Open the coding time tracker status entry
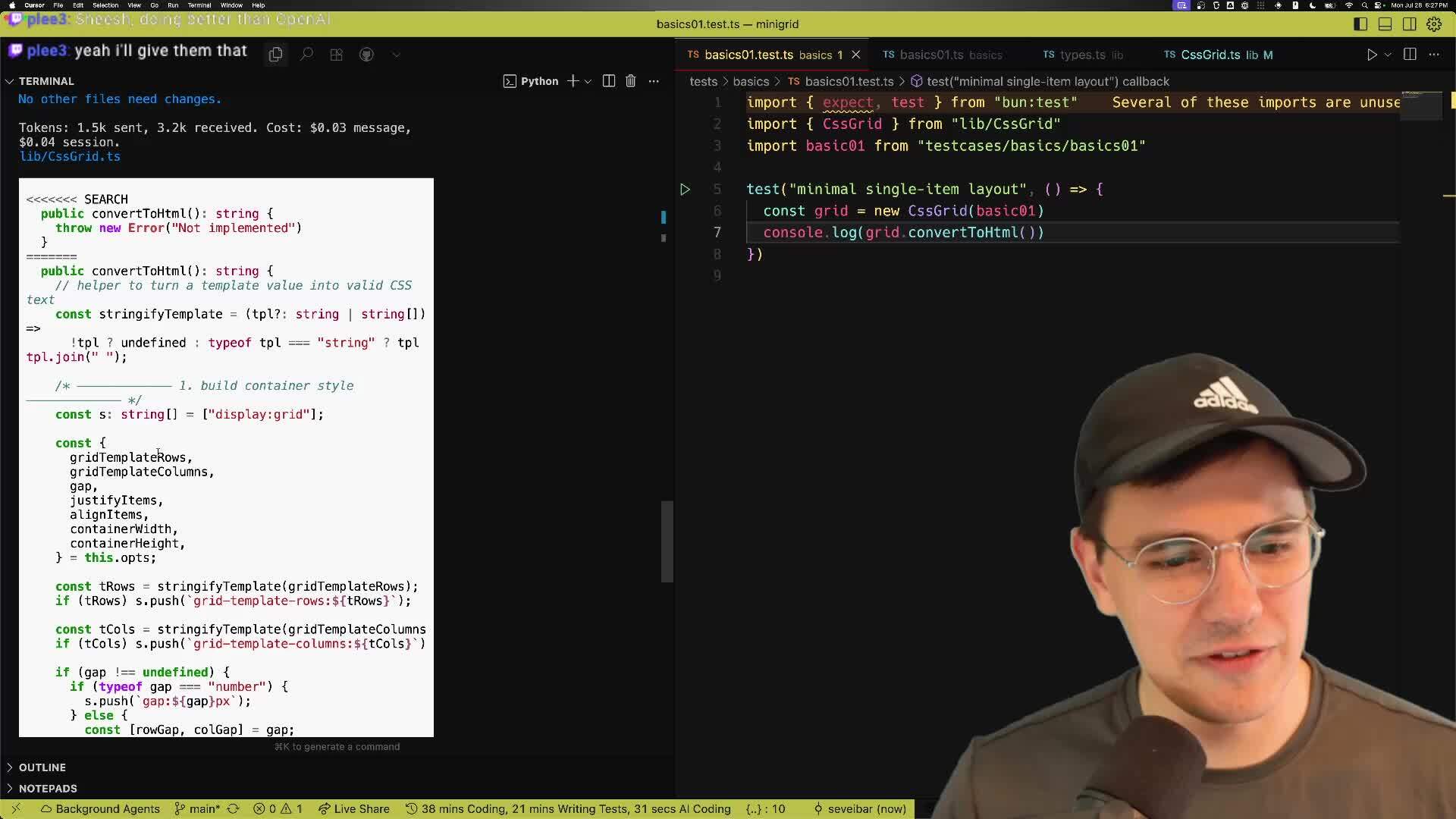Image resolution: width=1456 pixels, height=819 pixels. coord(568,809)
